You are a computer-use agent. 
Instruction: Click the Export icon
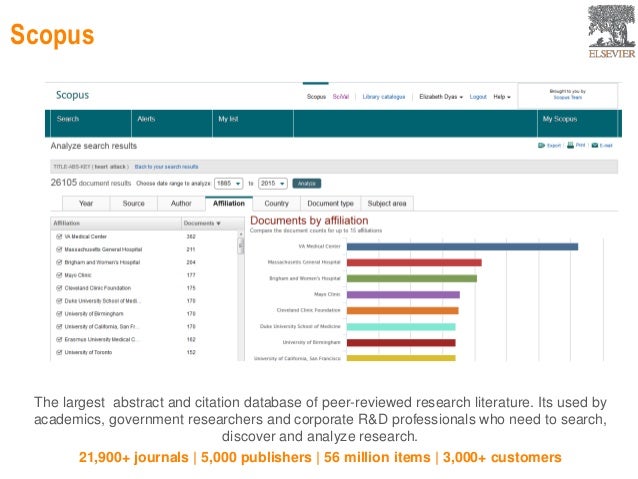(x=541, y=145)
